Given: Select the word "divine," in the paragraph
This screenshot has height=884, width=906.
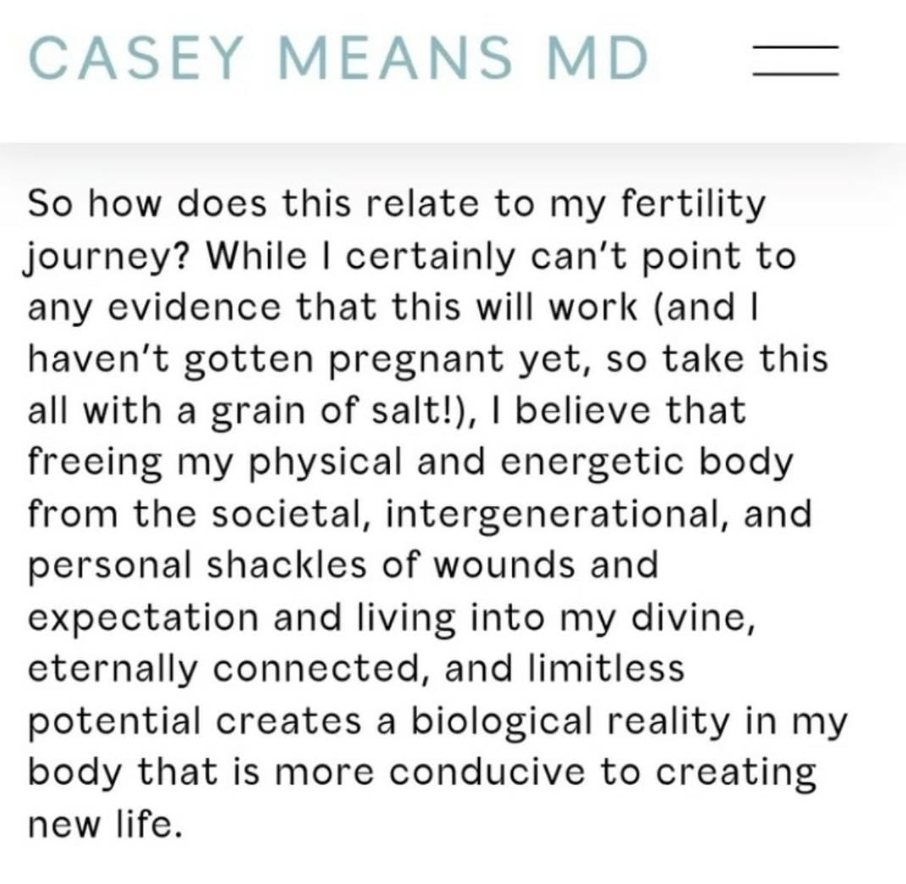Looking at the screenshot, I should point(693,617).
